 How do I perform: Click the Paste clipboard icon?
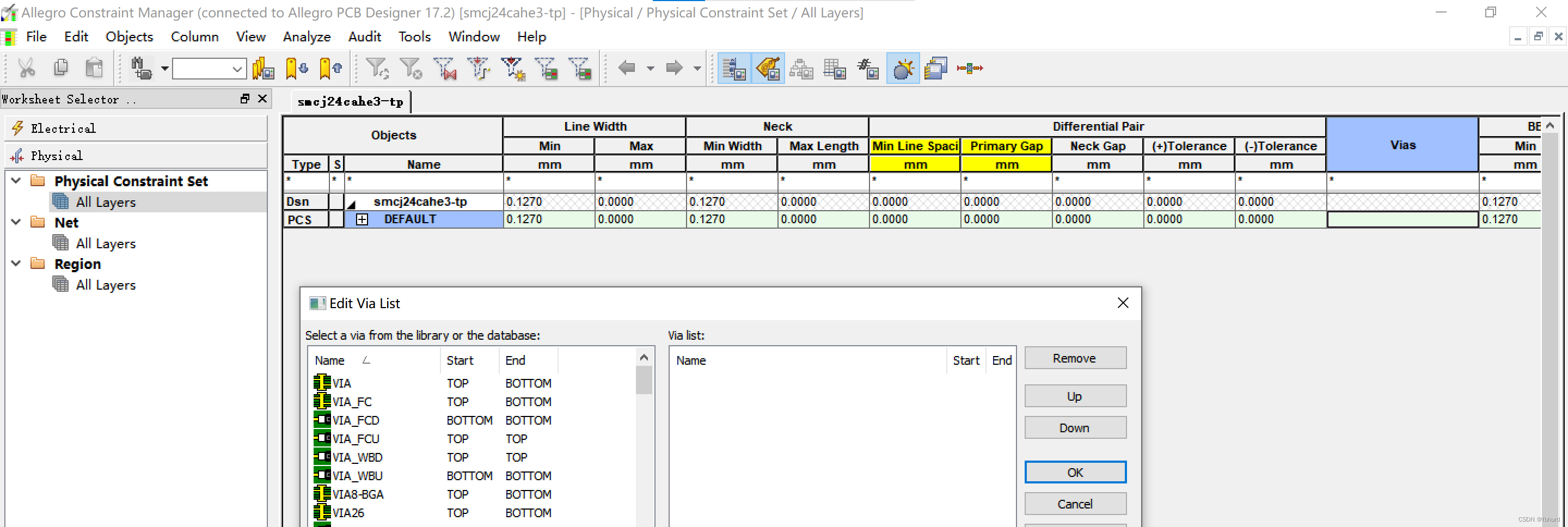point(94,68)
